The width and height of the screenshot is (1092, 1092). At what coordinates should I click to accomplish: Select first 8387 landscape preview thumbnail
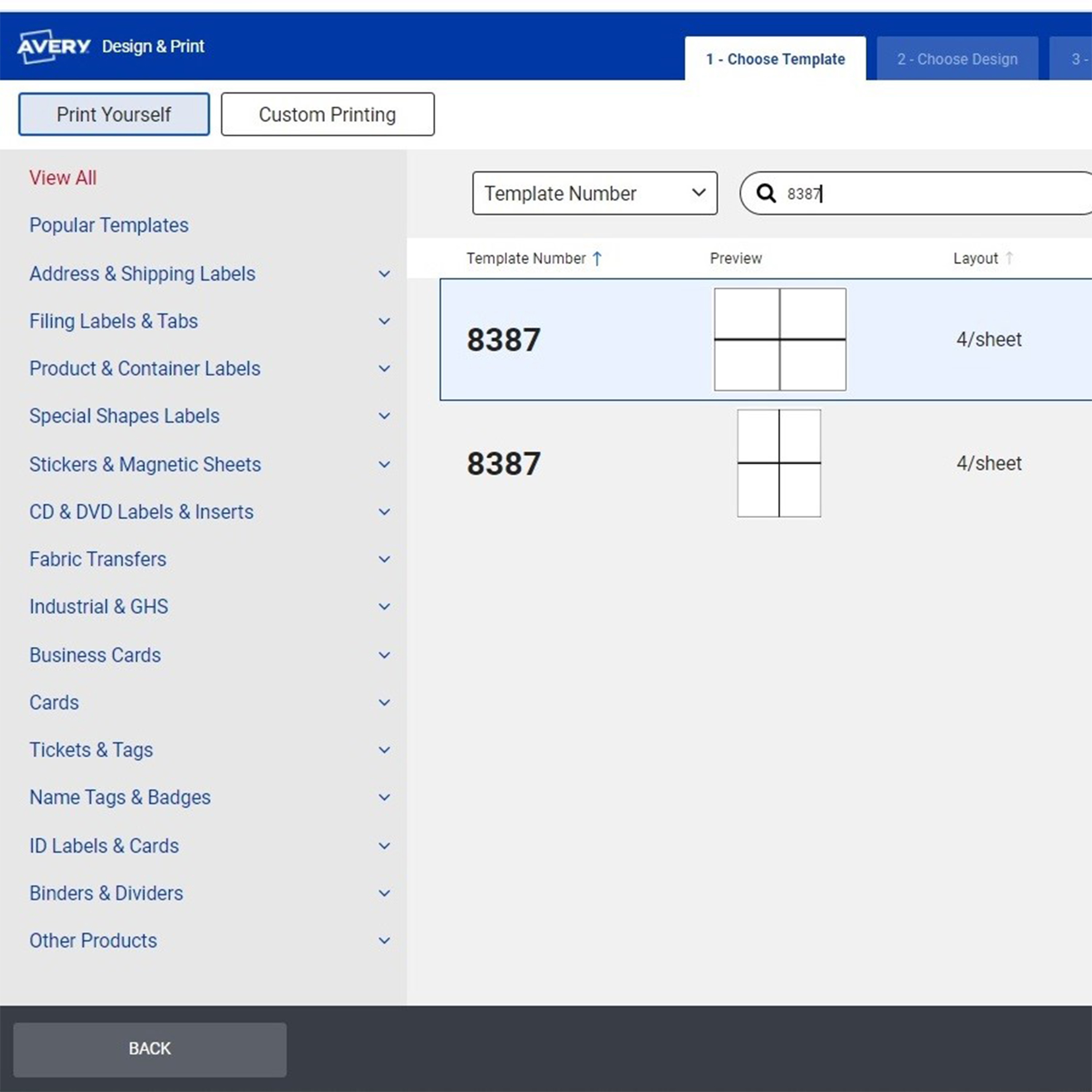click(779, 339)
